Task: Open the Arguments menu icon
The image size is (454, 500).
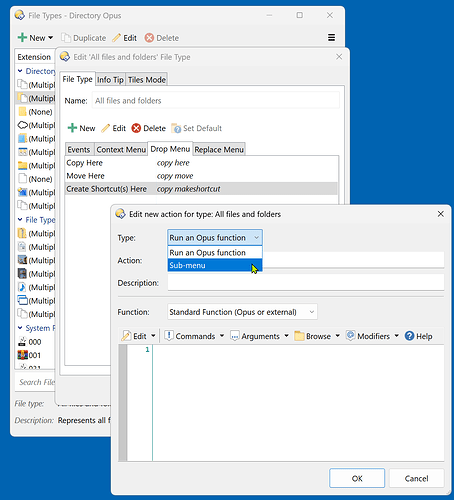Action: 235,336
